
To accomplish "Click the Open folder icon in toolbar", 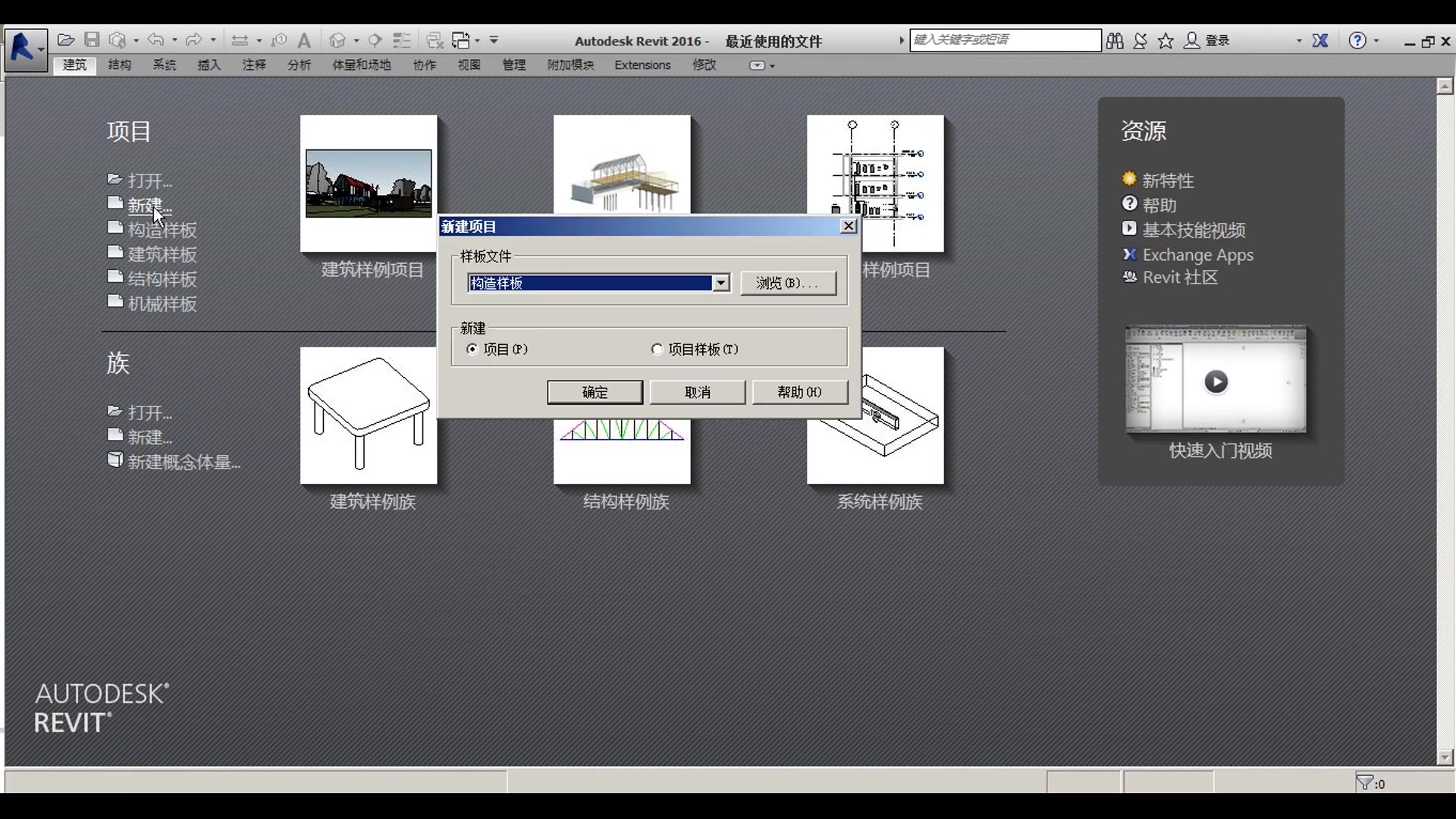I will tap(66, 40).
